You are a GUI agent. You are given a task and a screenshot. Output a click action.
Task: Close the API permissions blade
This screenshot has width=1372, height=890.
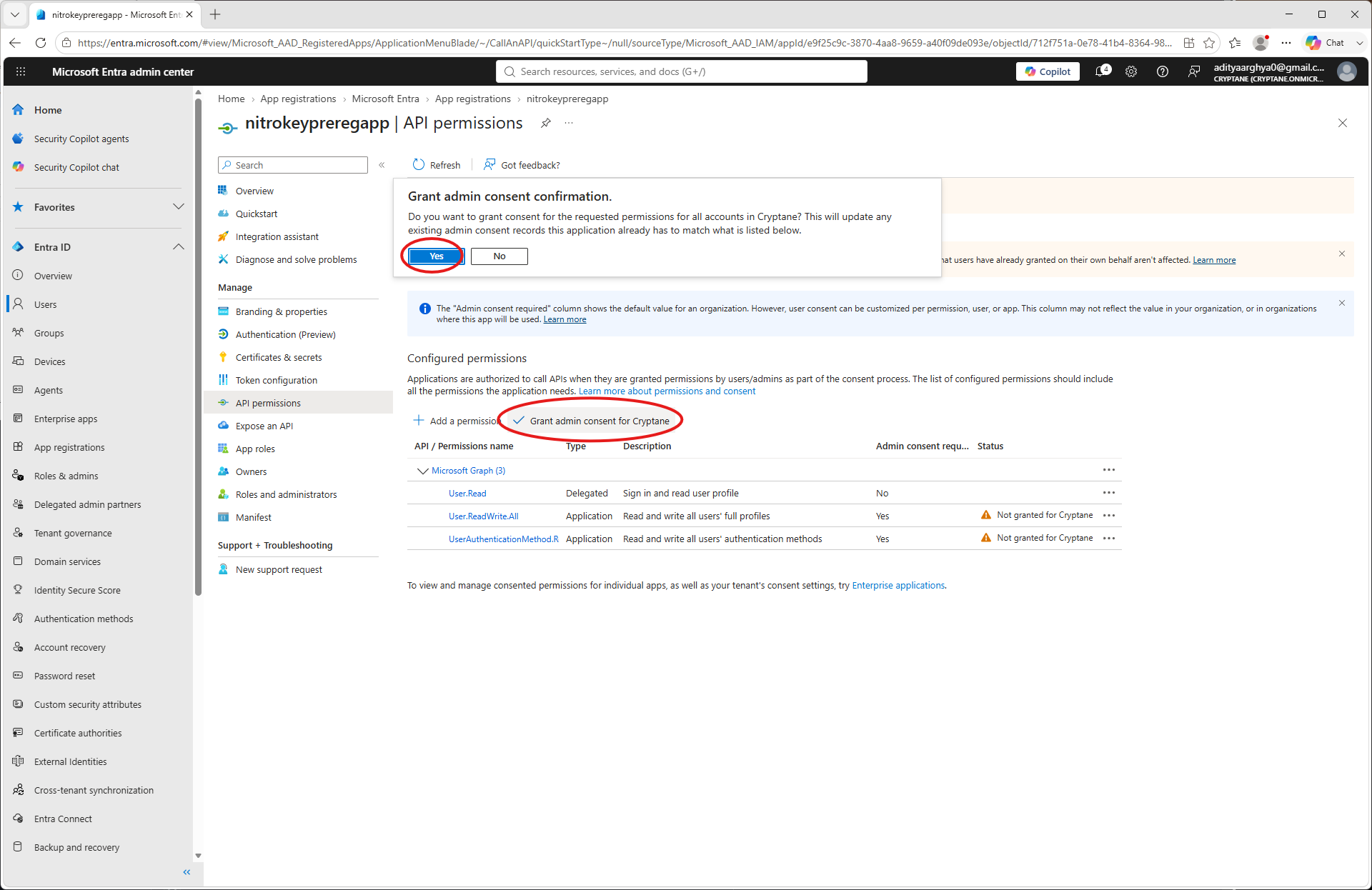(x=1343, y=123)
